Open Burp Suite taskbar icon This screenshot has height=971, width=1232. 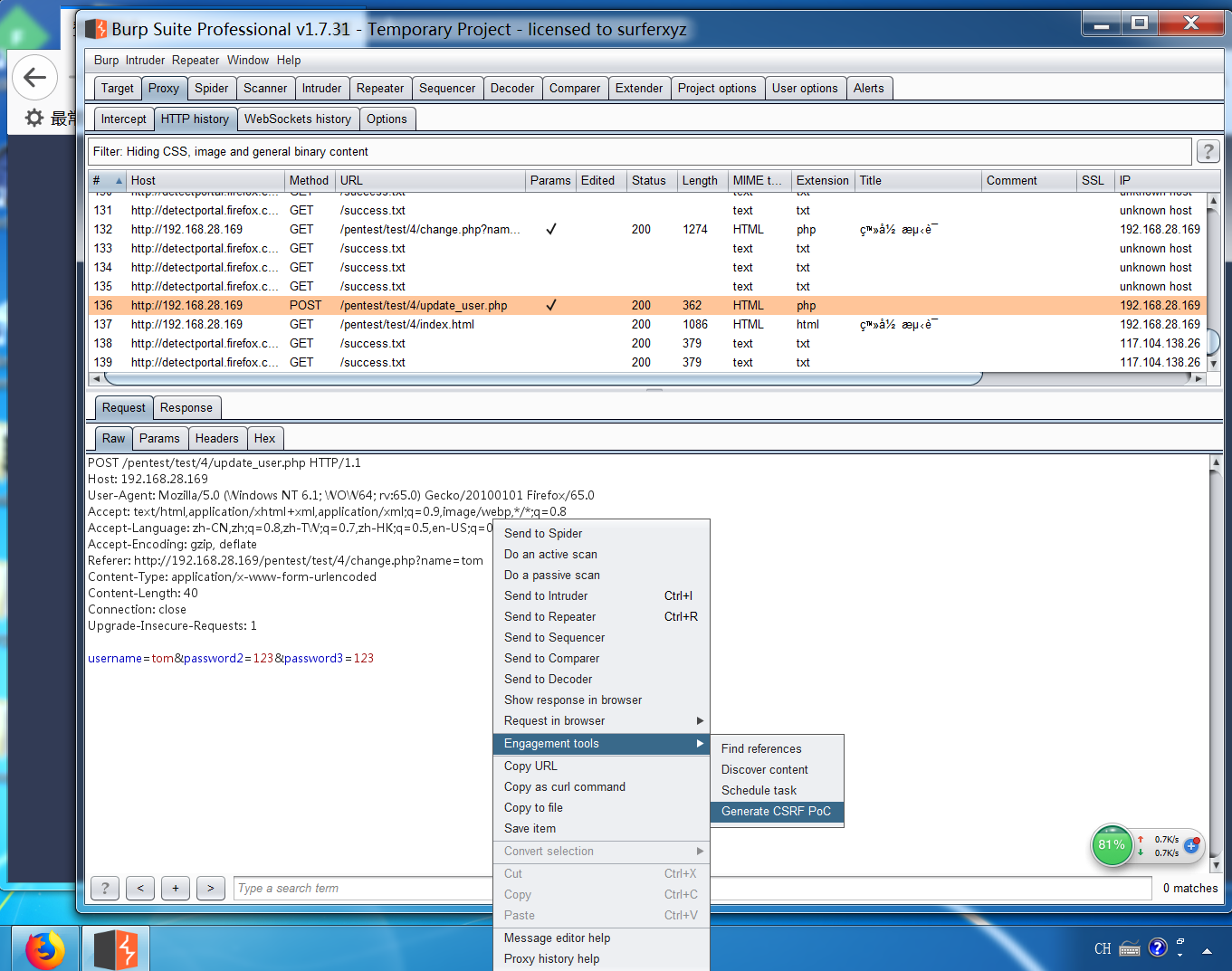click(116, 949)
